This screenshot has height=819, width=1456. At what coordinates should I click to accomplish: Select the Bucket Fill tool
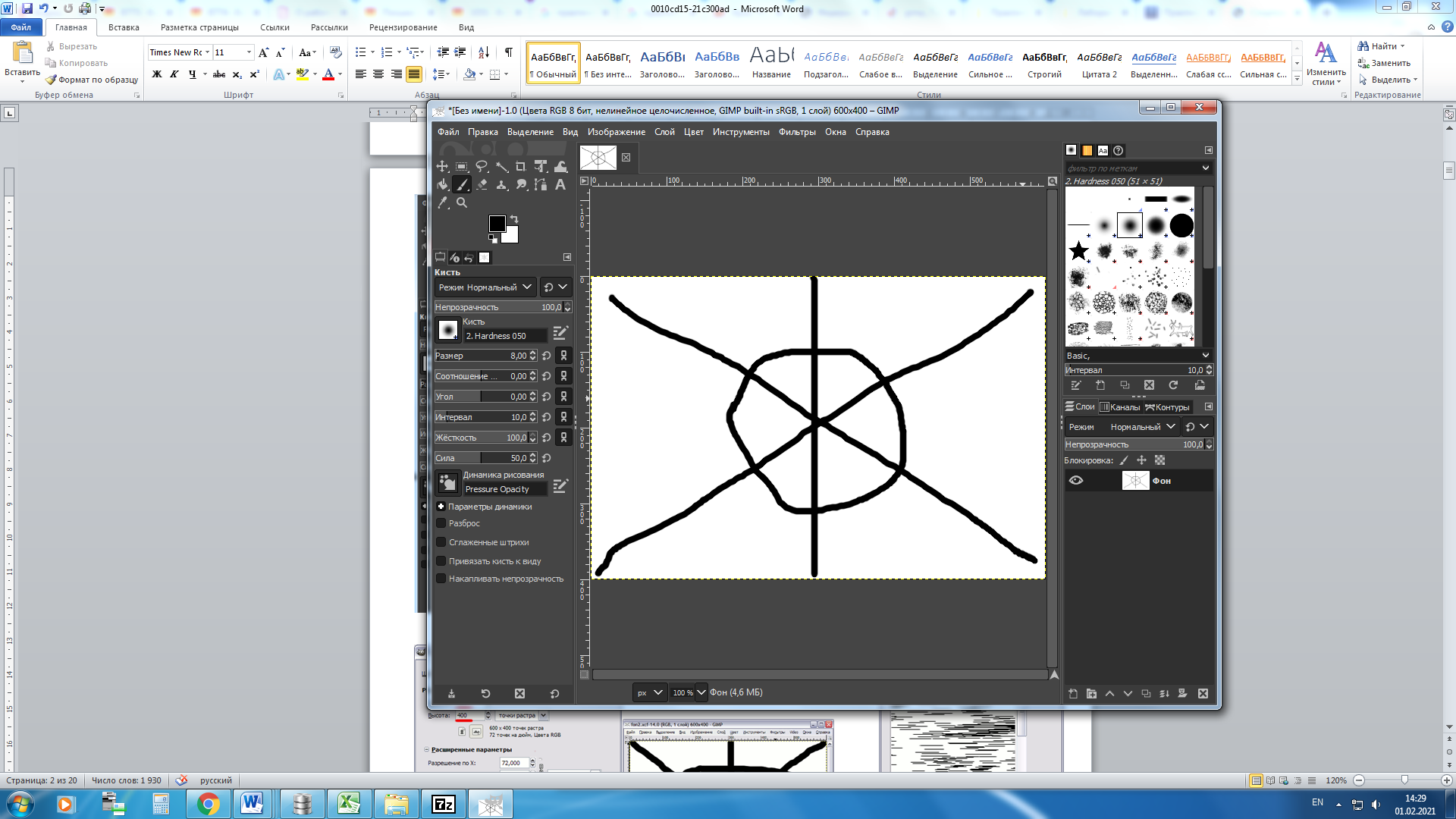[x=442, y=184]
